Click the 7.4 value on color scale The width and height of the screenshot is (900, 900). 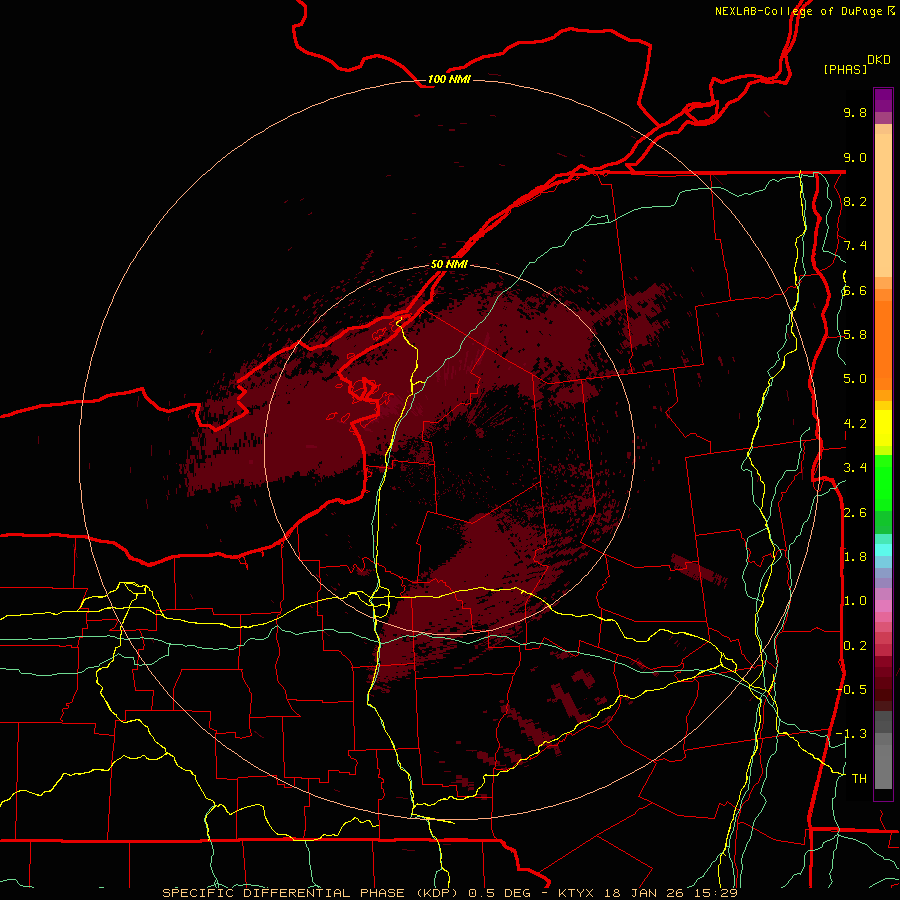855,246
